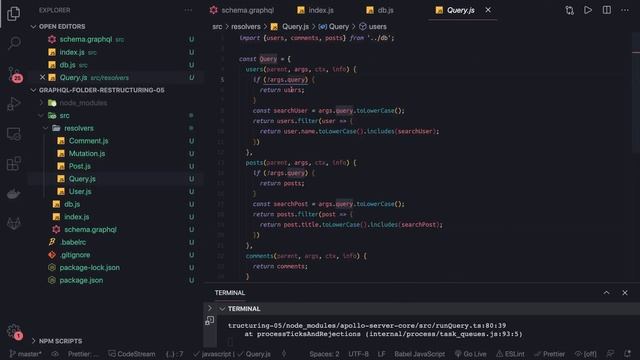Open the Search view in activity bar

[14, 43]
